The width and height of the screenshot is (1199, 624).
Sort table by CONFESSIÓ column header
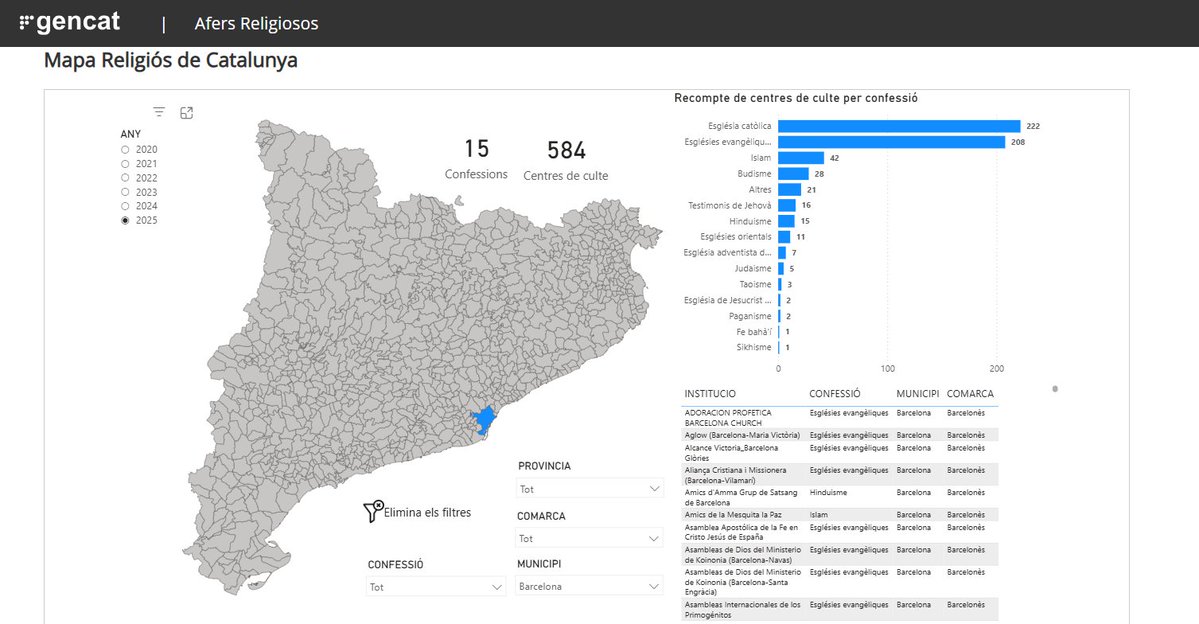point(835,394)
